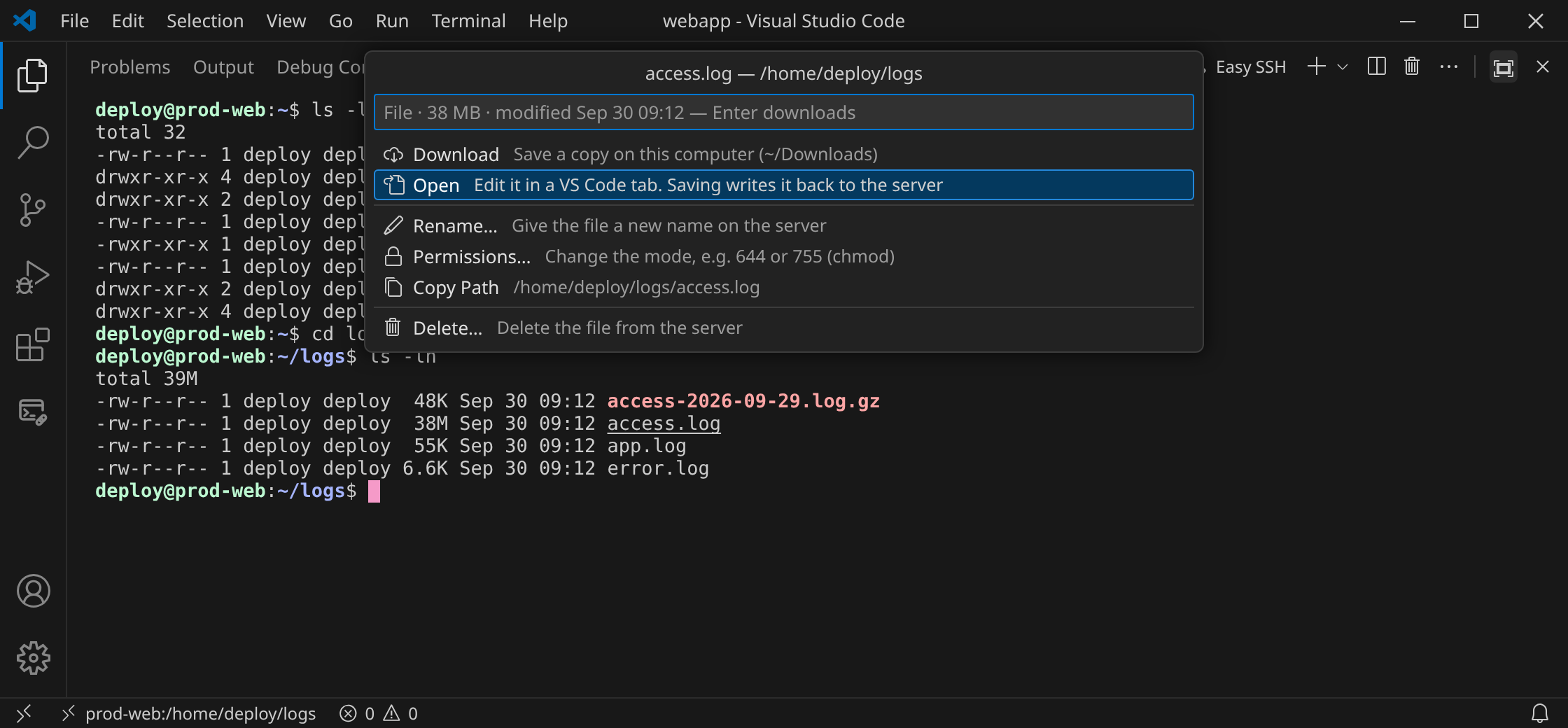Open the File menu
The height and width of the screenshot is (728, 1568).
pos(74,21)
